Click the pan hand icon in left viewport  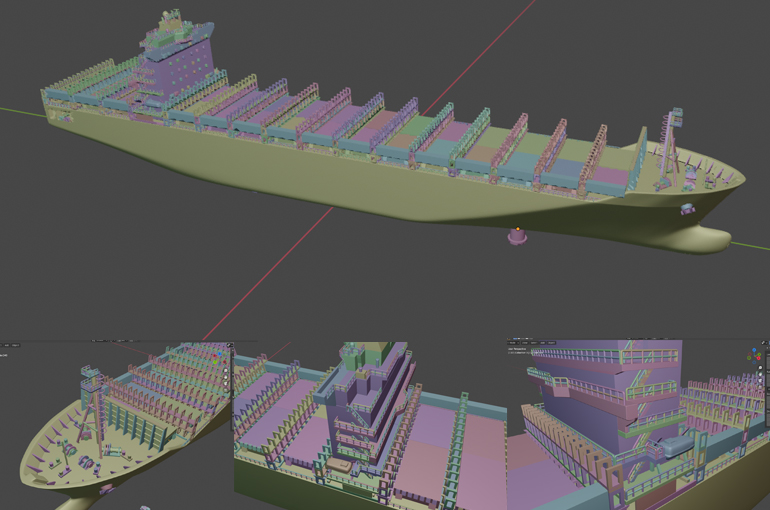[x=225, y=377]
